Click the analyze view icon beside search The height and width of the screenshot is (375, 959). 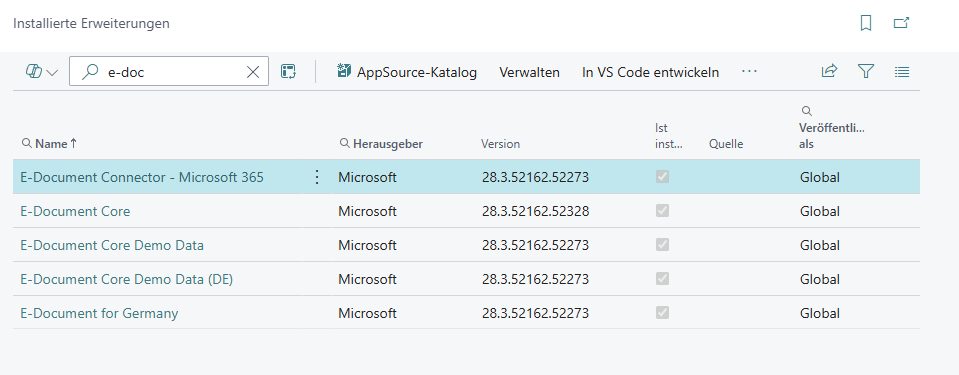click(x=288, y=72)
